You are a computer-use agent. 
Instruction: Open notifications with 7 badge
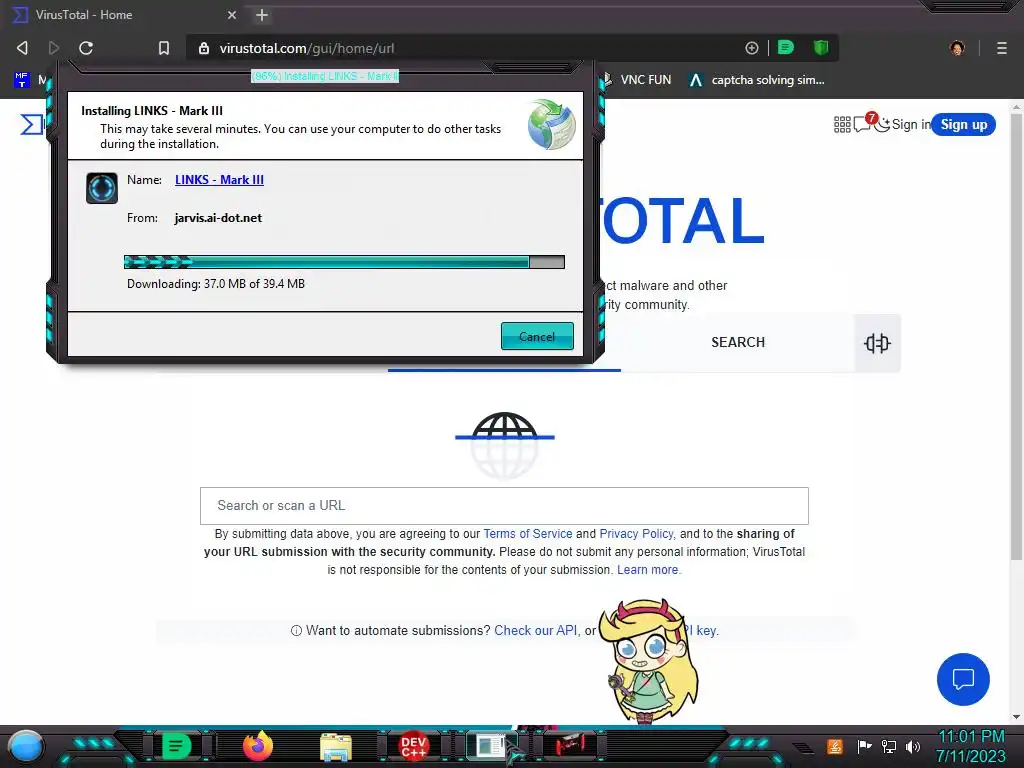pos(863,123)
